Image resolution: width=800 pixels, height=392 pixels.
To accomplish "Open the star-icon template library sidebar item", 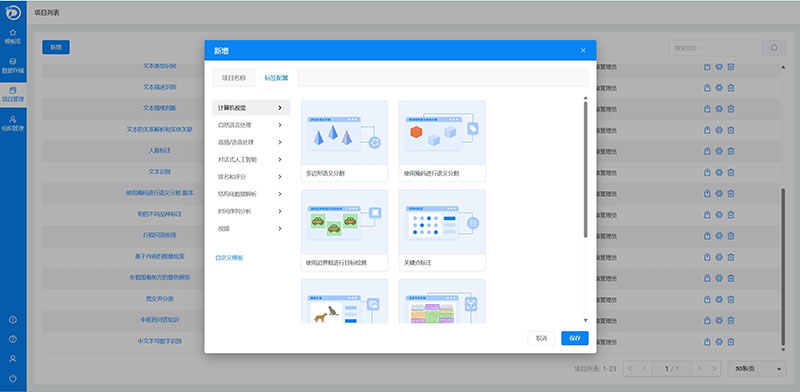I will pos(13,36).
